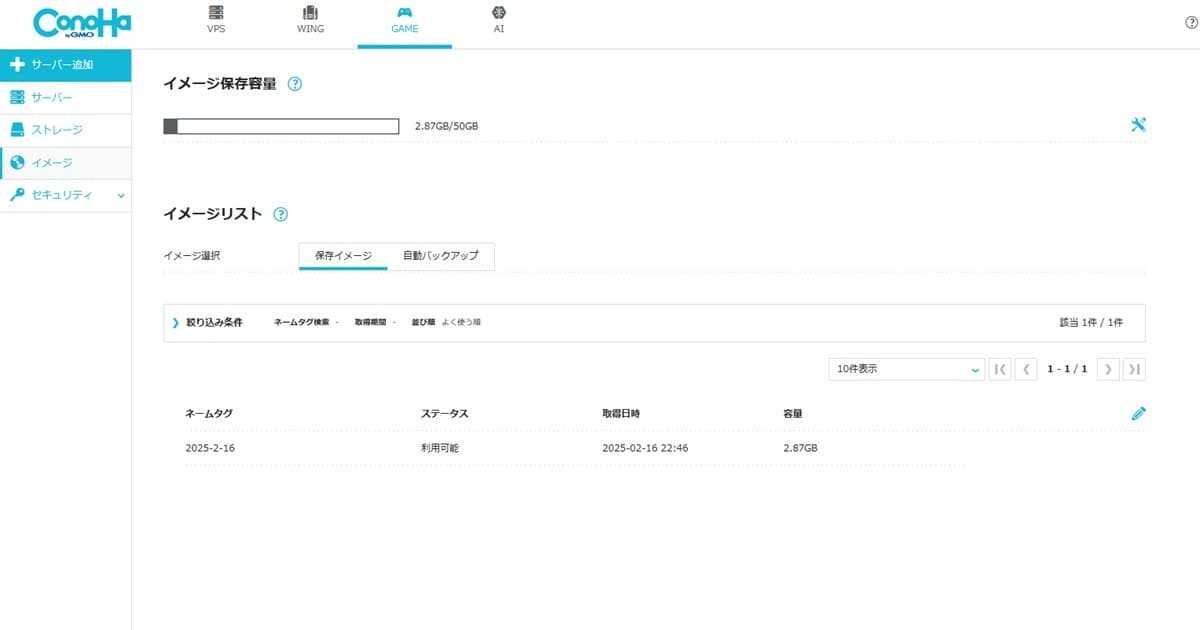The height and width of the screenshot is (630, 1200).
Task: Click the 容量 column header
Action: [793, 413]
